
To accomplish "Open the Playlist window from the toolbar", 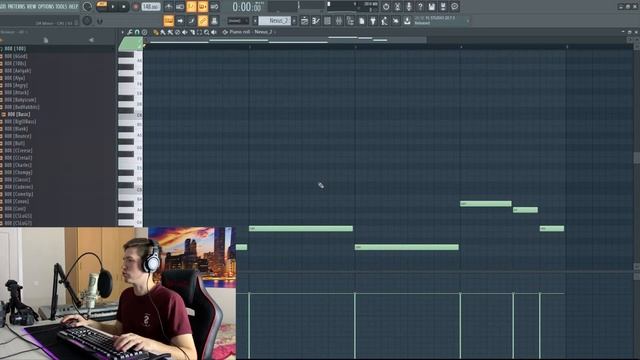I will tap(304, 21).
